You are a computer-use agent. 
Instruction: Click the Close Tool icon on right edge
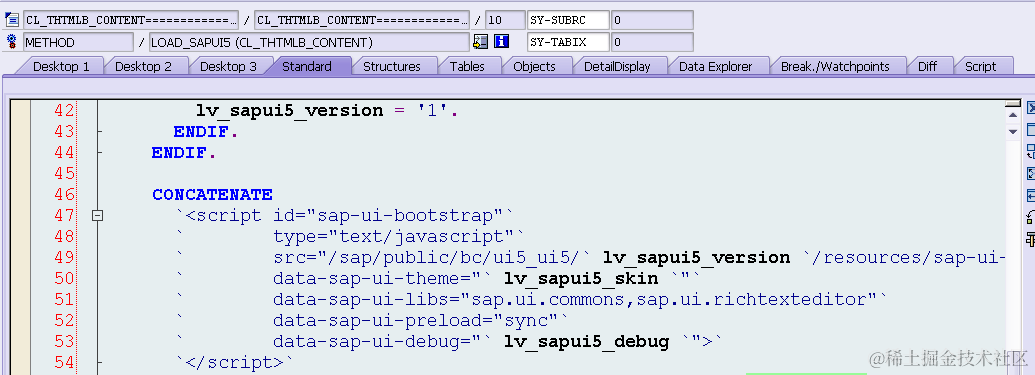coord(1030,108)
